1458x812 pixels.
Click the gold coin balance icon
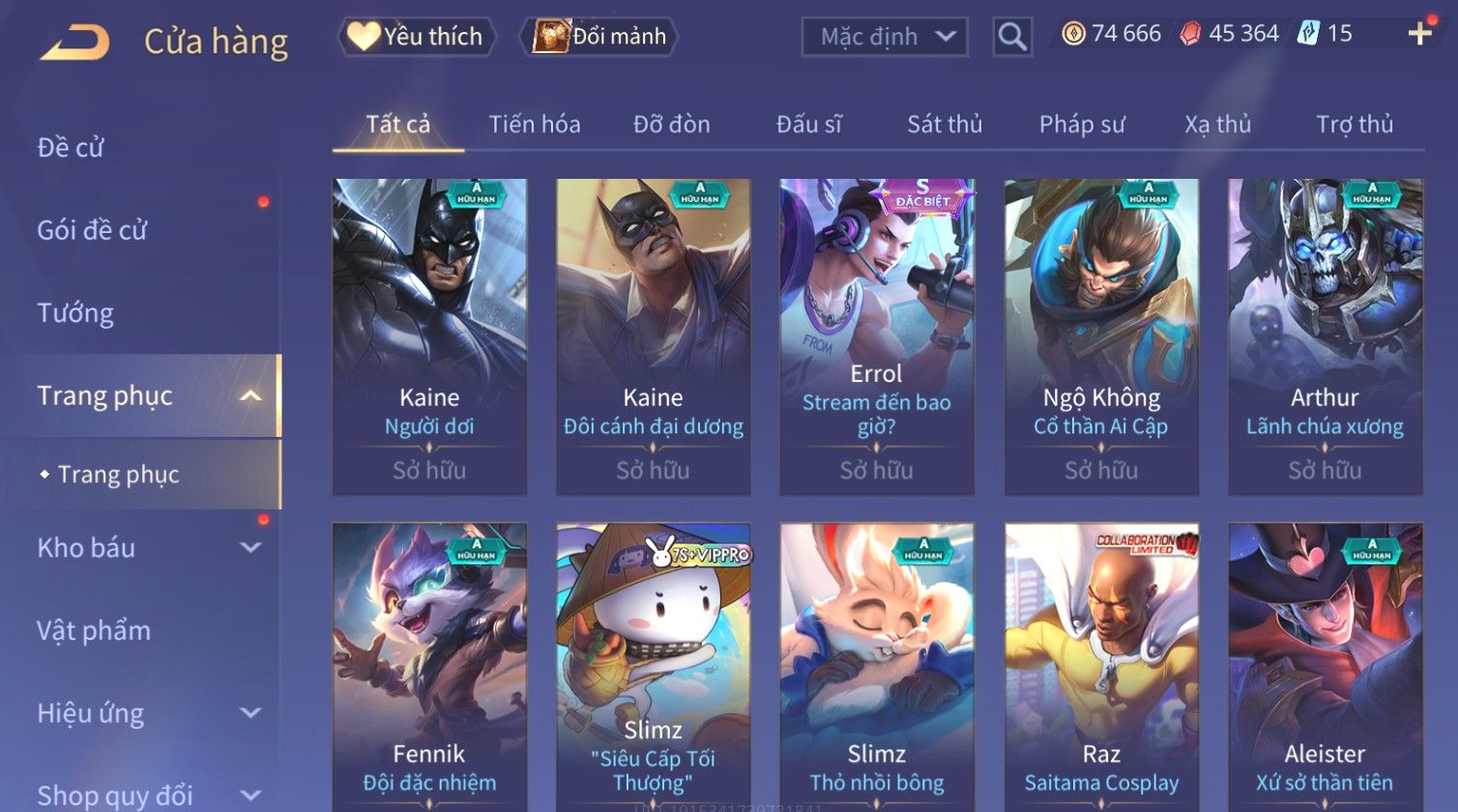(1073, 34)
